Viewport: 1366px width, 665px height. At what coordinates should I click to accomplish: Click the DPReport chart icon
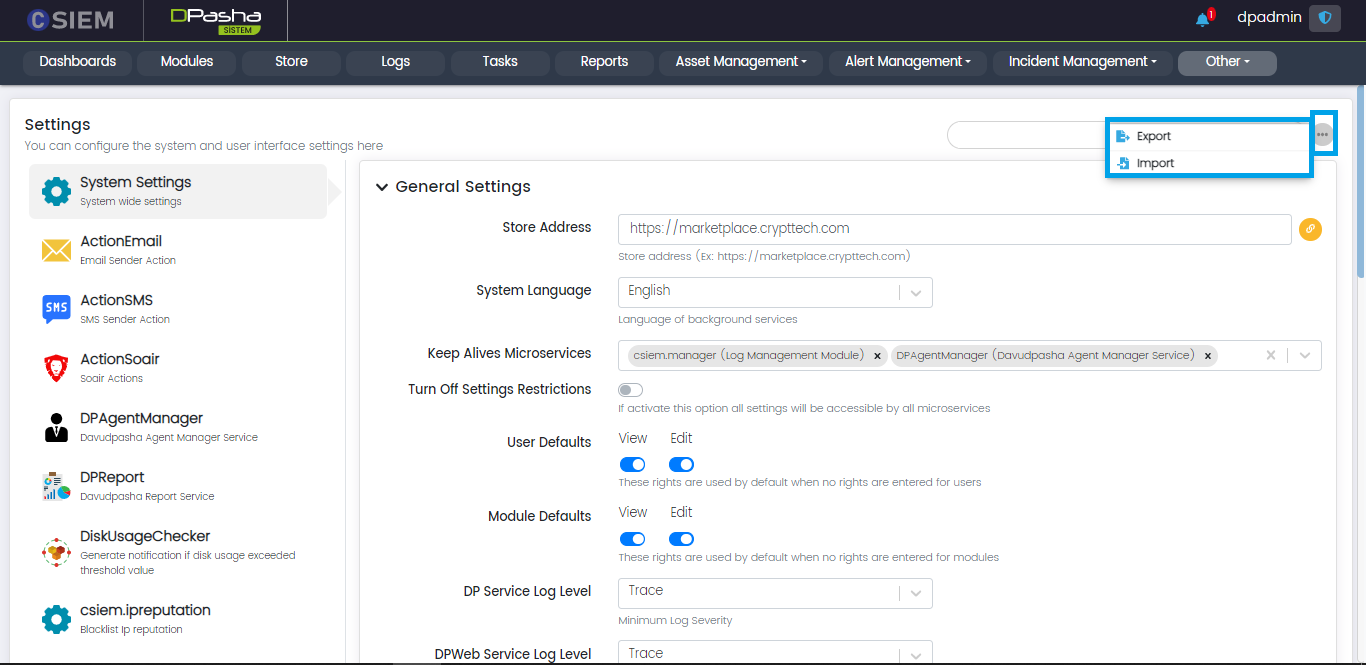point(56,486)
